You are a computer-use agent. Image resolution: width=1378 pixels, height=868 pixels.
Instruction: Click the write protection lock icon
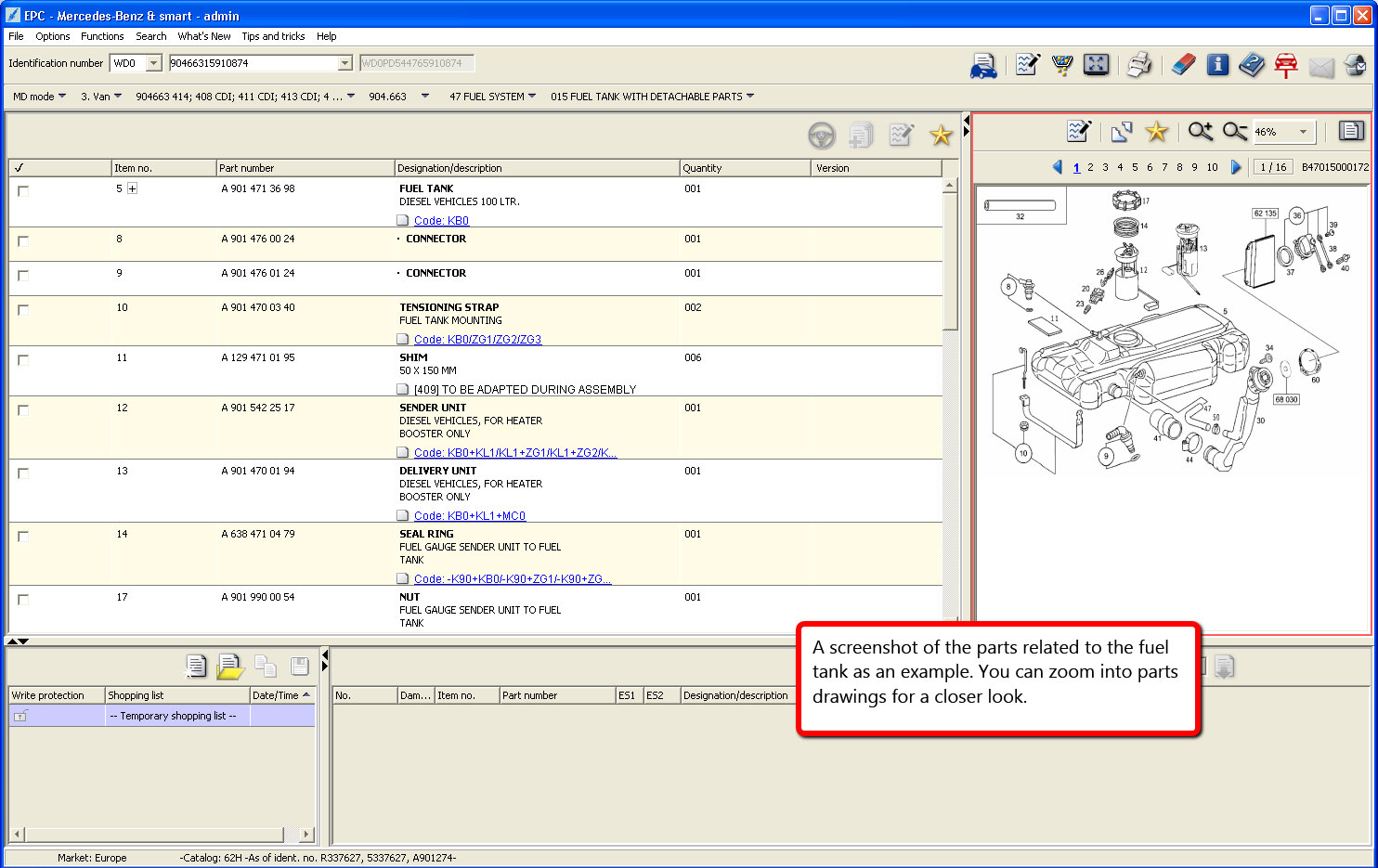[x=20, y=716]
